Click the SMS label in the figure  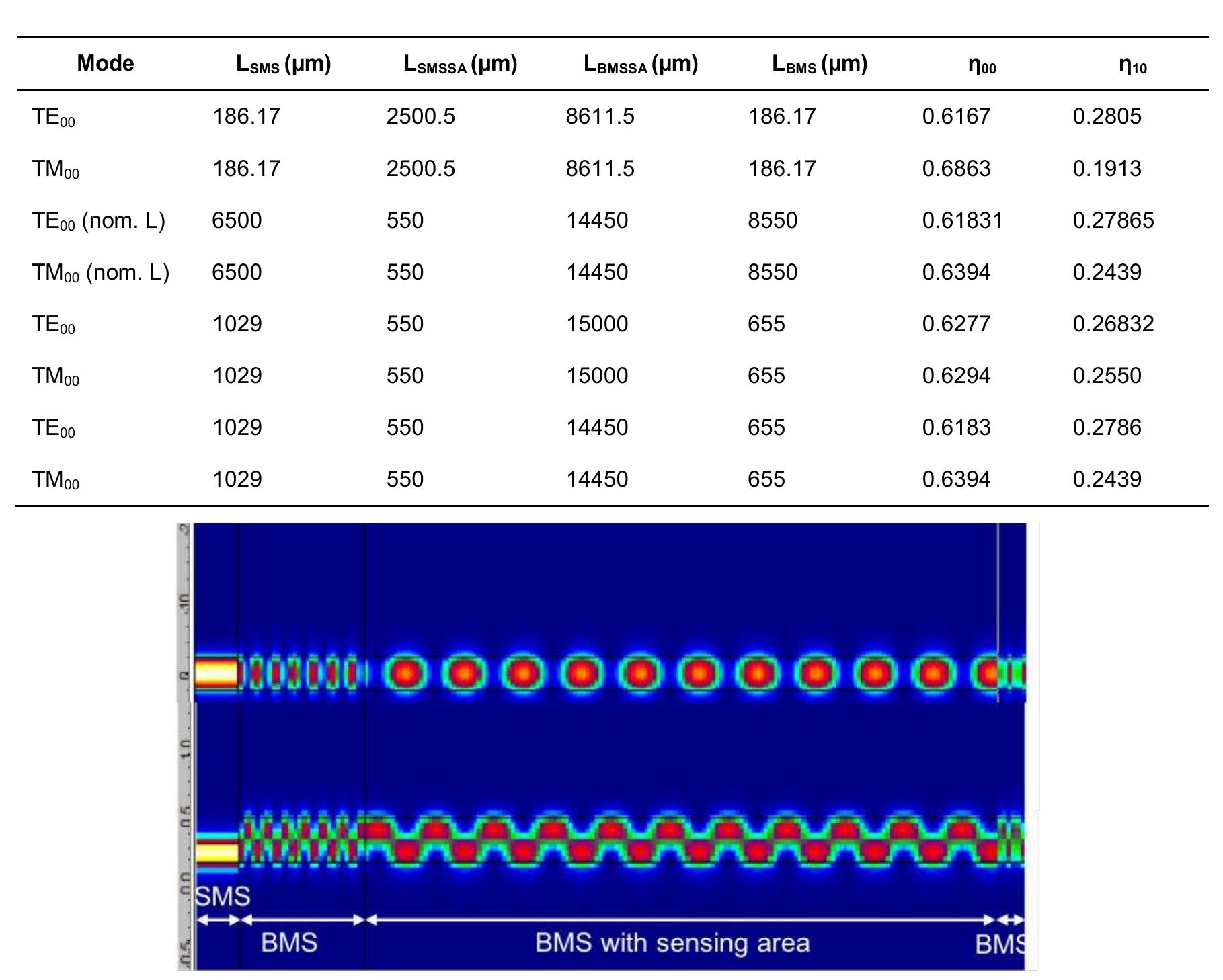(222, 895)
